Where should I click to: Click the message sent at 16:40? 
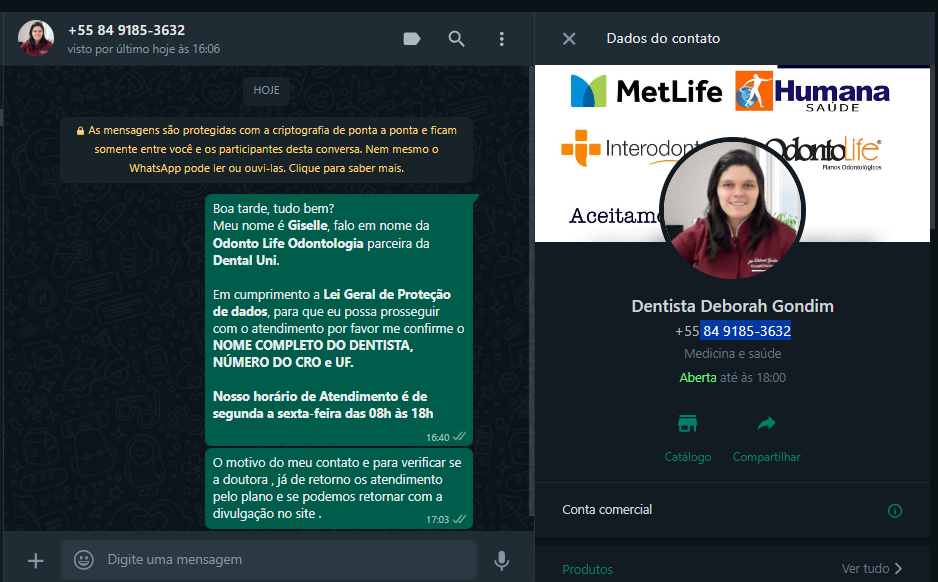pyautogui.click(x=339, y=320)
